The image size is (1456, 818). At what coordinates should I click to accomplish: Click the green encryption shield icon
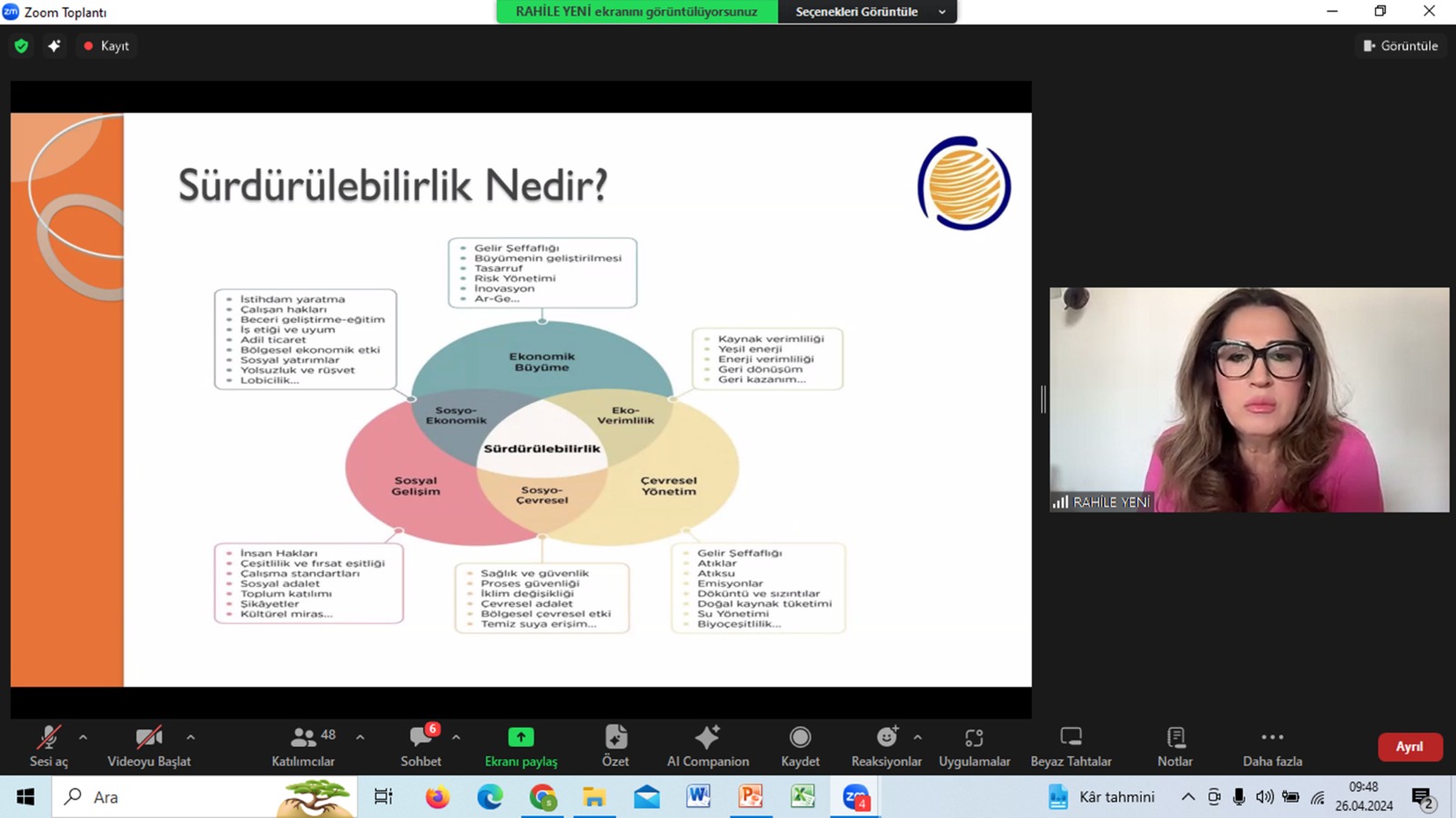(22, 45)
